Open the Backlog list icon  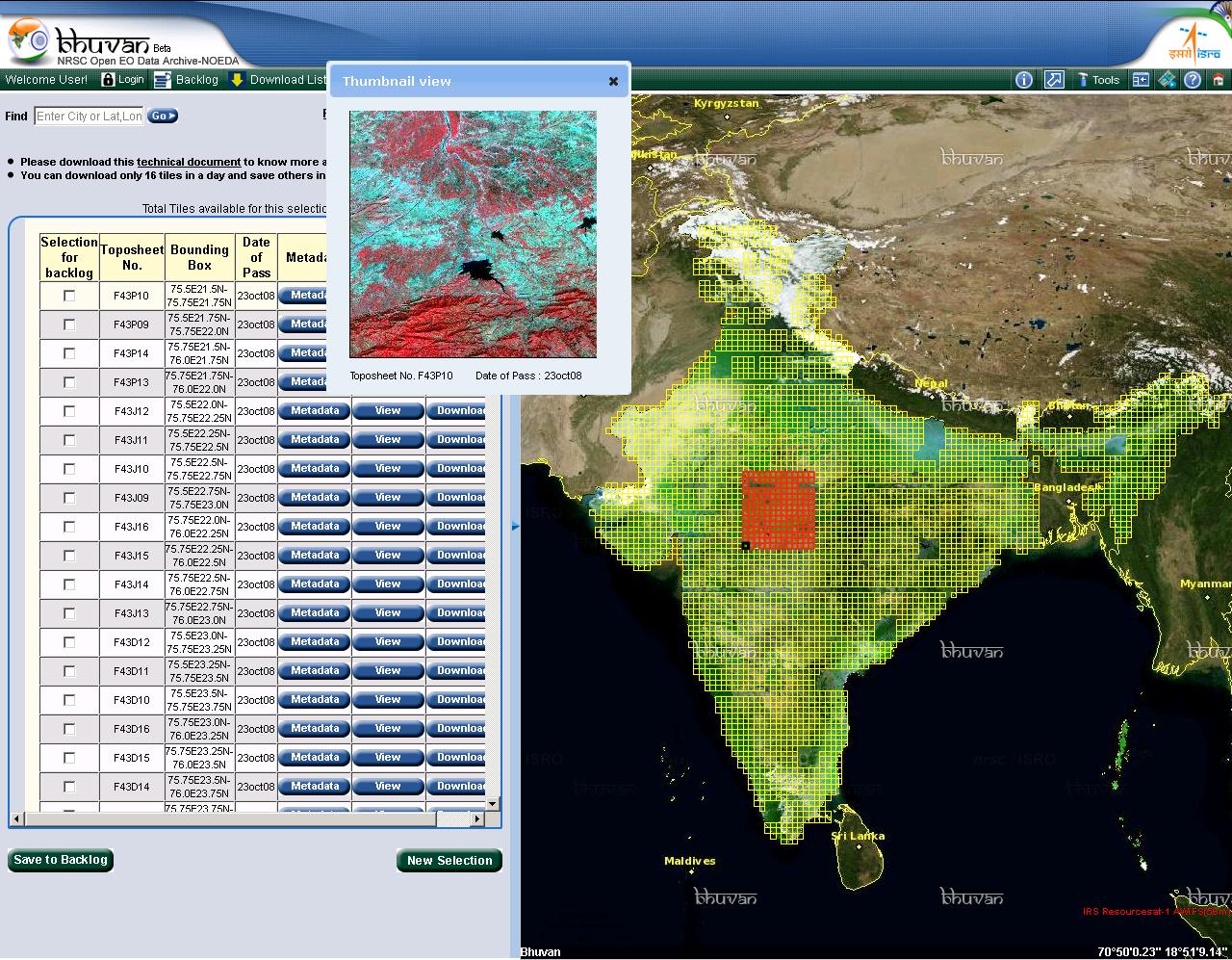tap(163, 80)
